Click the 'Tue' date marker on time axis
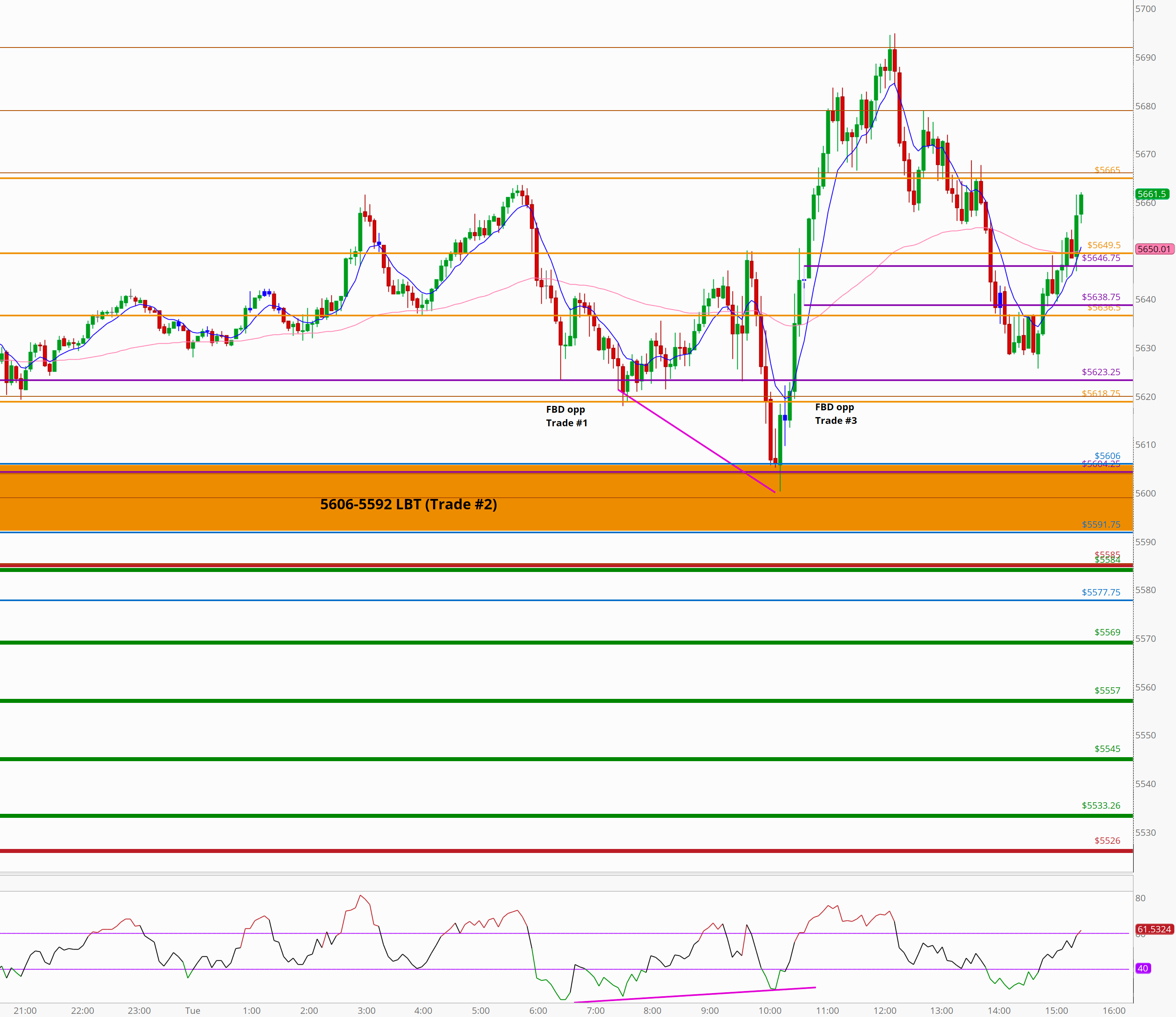1176x1017 pixels. point(192,1010)
